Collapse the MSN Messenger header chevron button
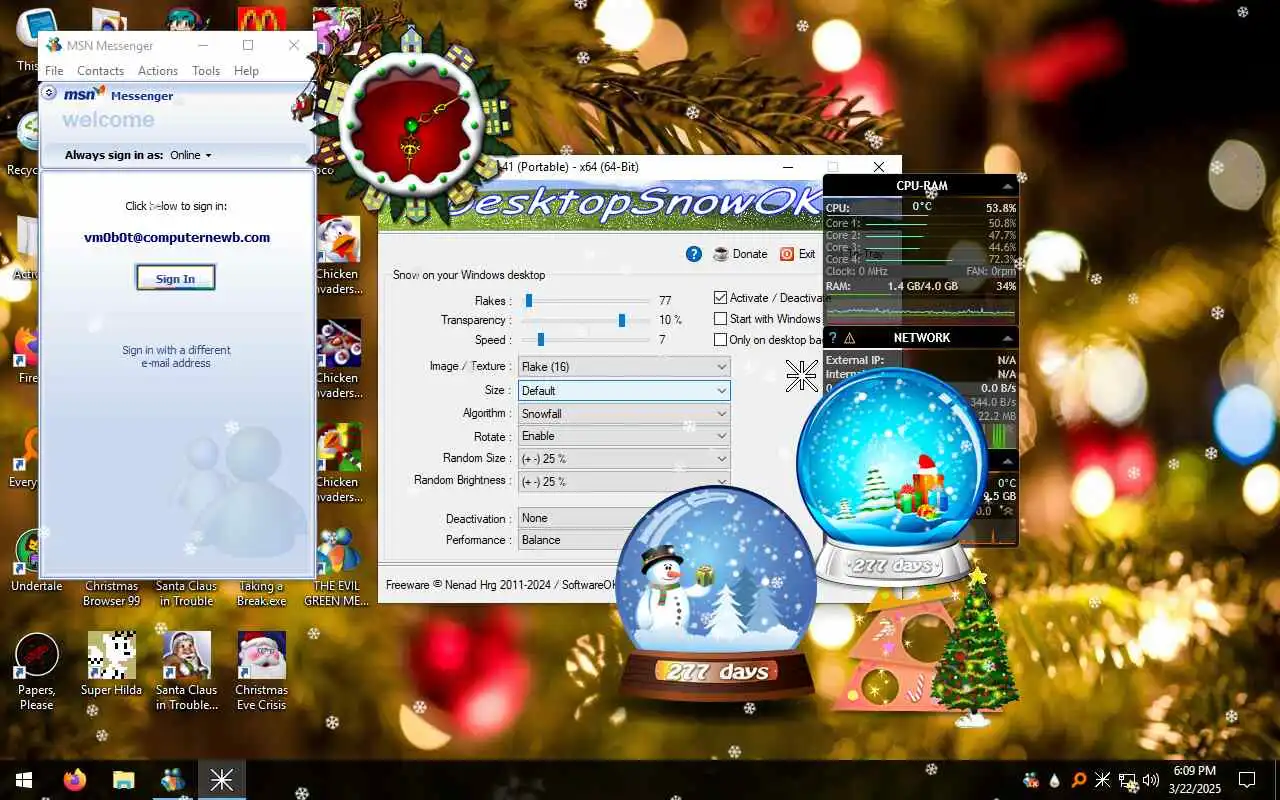Viewport: 1280px width, 800px height. (x=49, y=93)
